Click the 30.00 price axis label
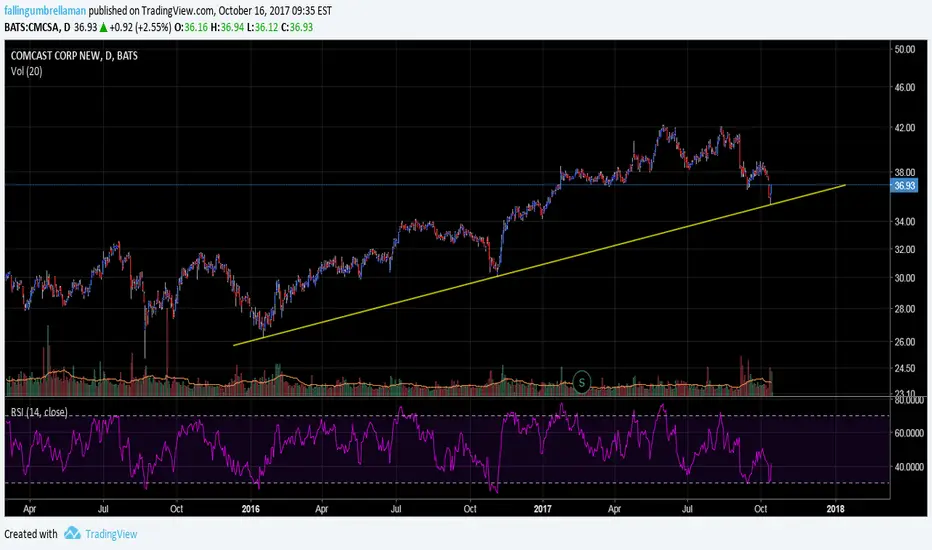The width and height of the screenshot is (932, 550). 905,278
